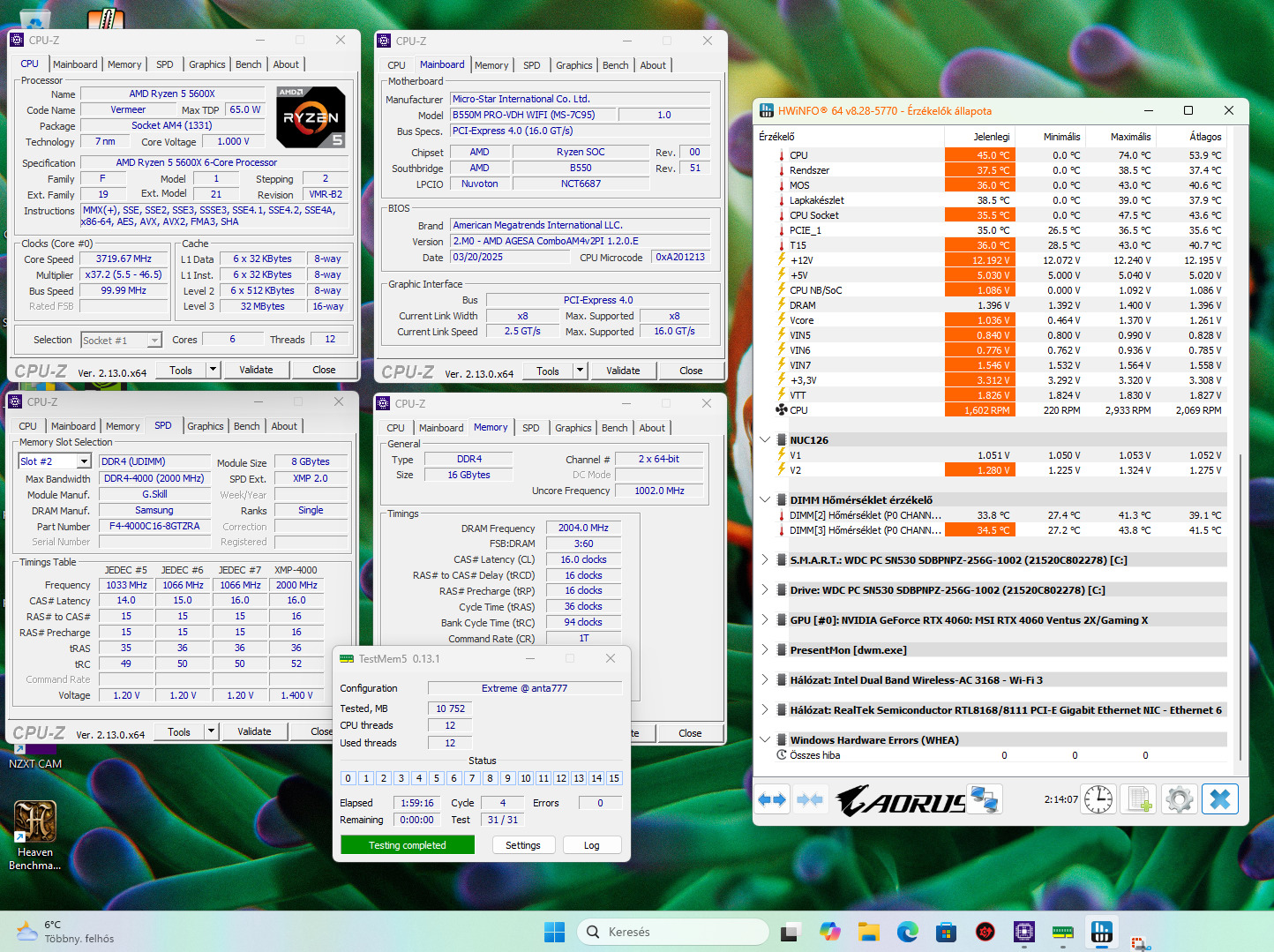Open About tab in CPU-Z SPD window

coord(284,426)
